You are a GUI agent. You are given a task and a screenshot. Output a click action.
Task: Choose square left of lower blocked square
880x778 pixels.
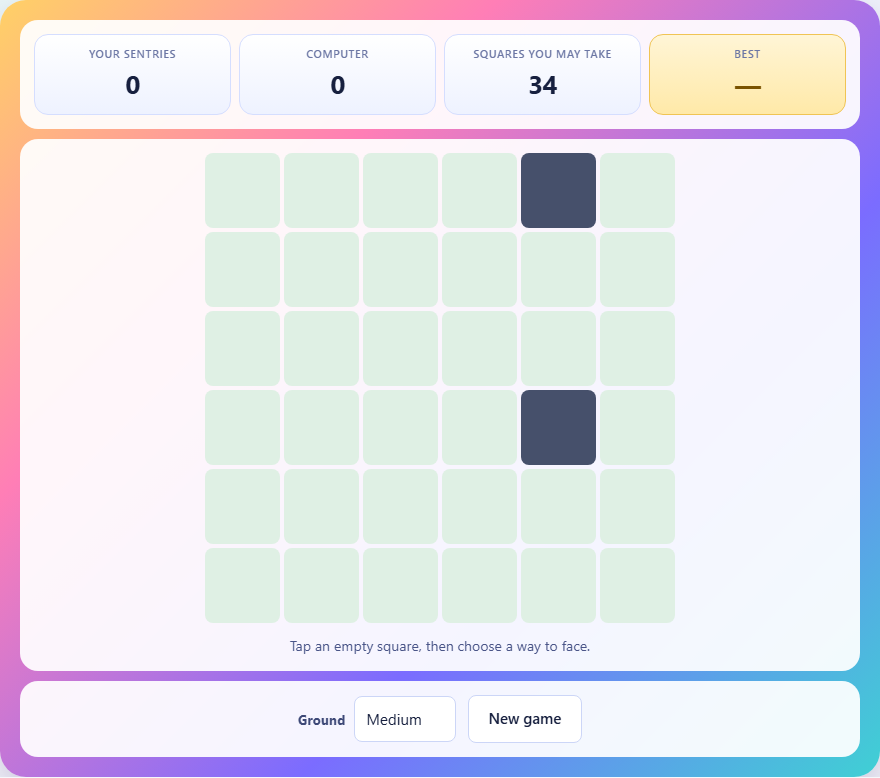[x=479, y=428]
